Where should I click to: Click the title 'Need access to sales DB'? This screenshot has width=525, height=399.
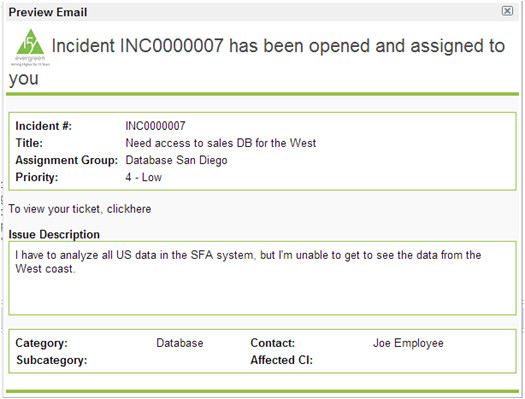point(221,143)
